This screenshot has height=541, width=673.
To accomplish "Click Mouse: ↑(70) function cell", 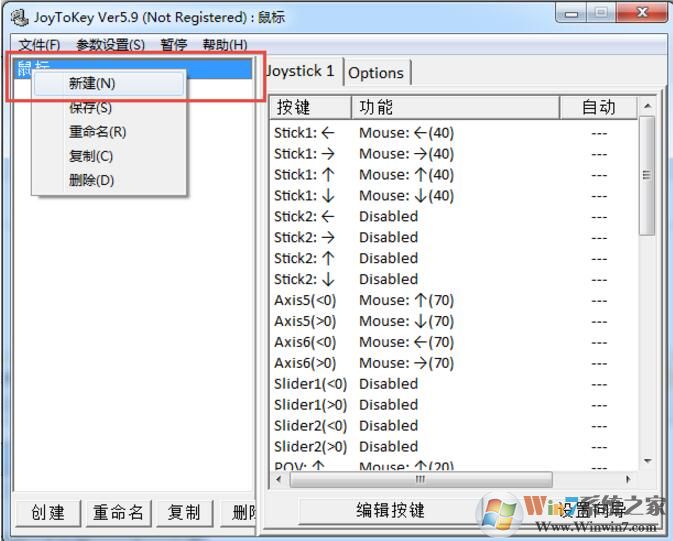I will [x=406, y=300].
